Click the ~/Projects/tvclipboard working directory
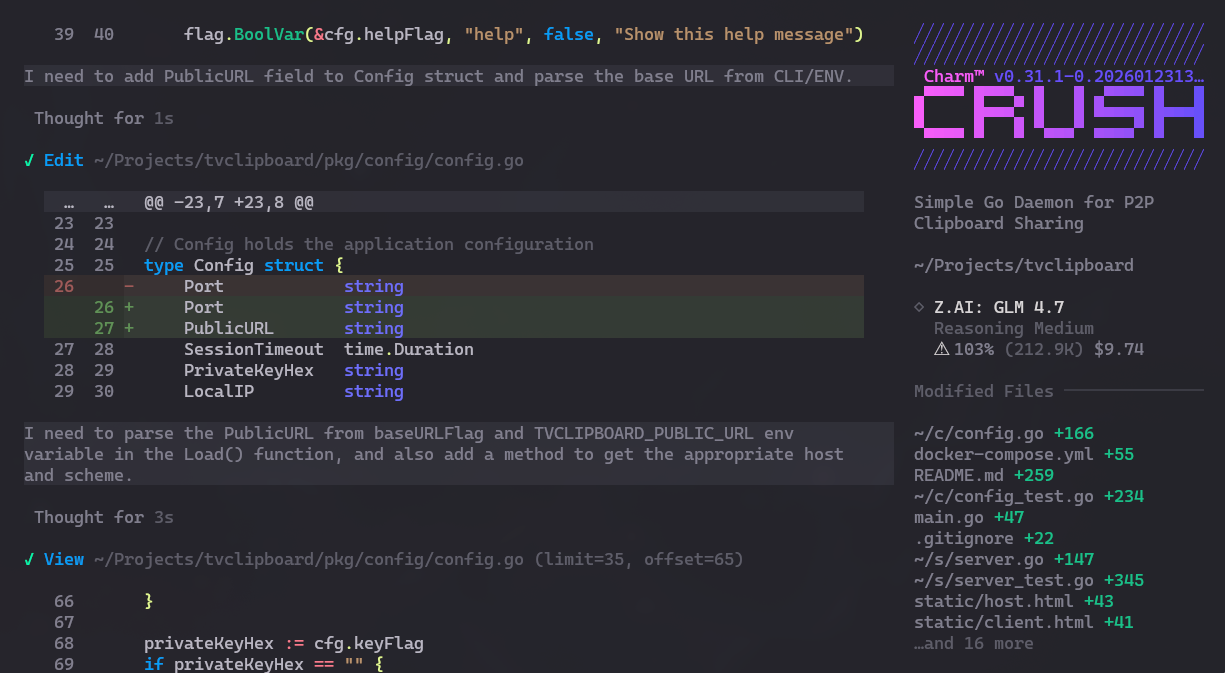Screen dimensions: 1225x673 pyautogui.click(x=1023, y=265)
